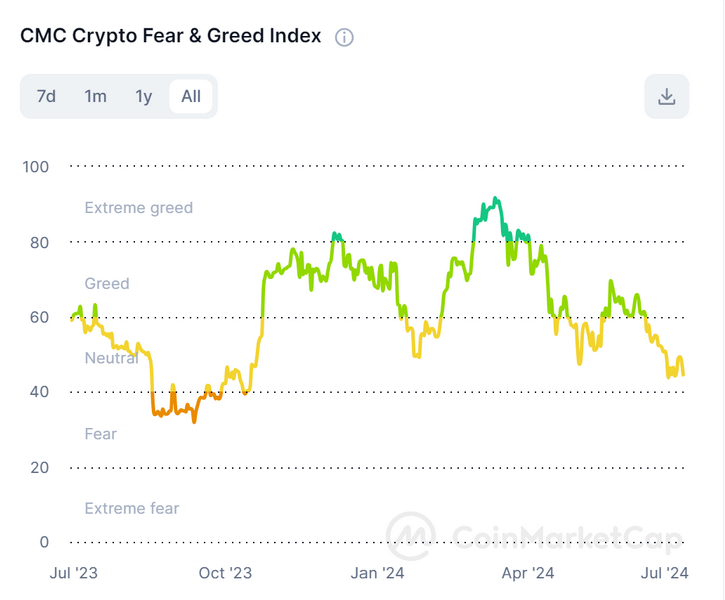This screenshot has height=600, width=725.
Task: Click the Fear zone label
Action: 101,434
